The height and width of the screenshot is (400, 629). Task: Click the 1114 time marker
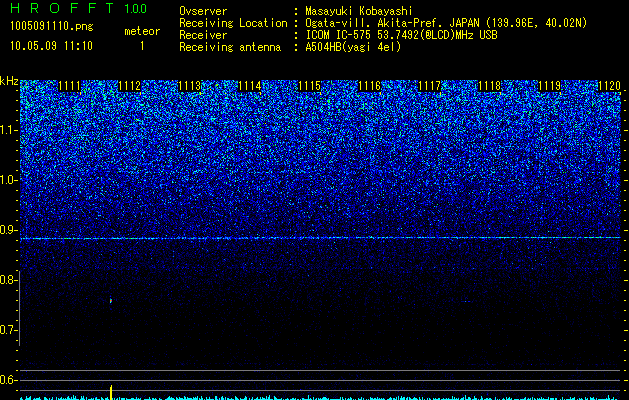tap(250, 86)
